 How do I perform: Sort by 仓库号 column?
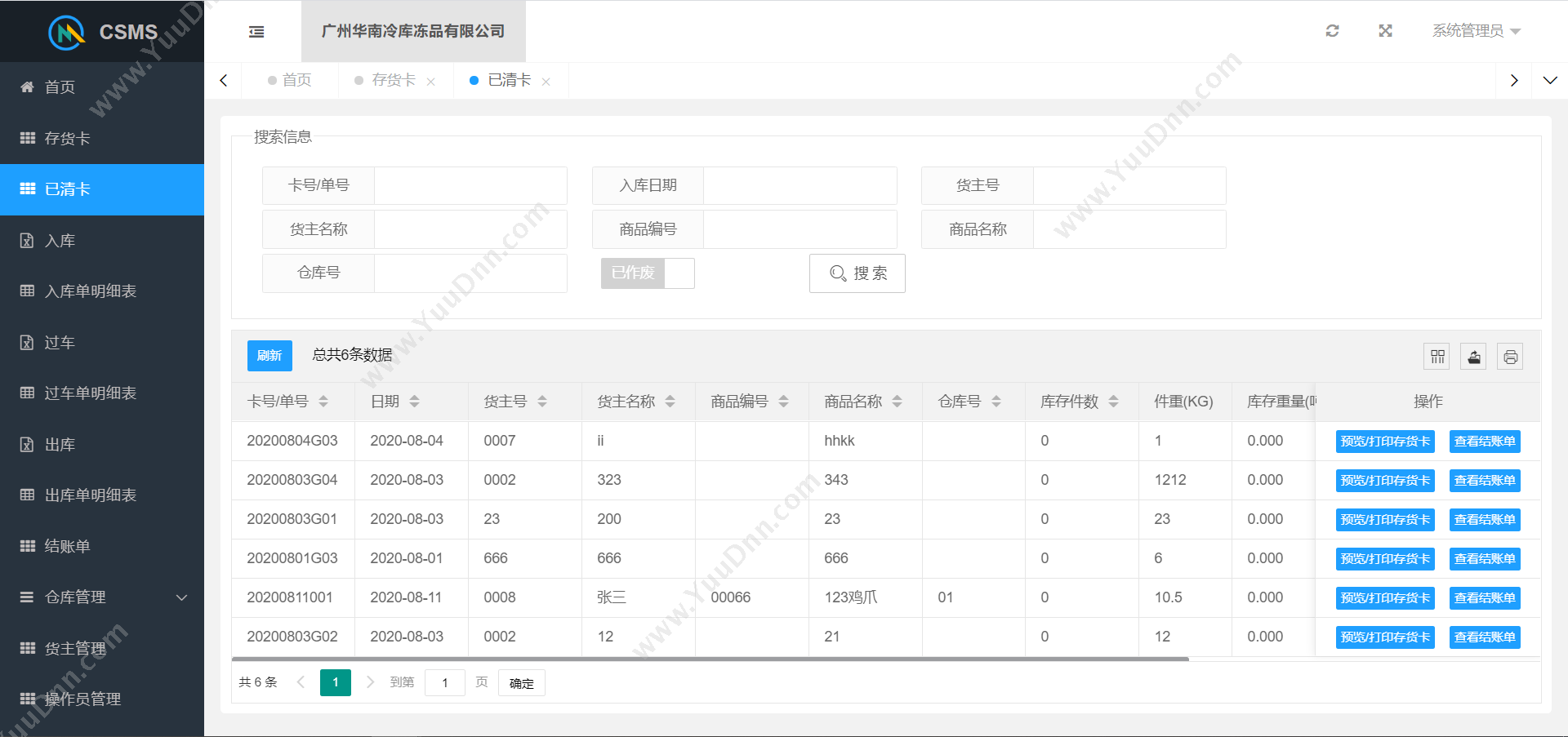996,402
